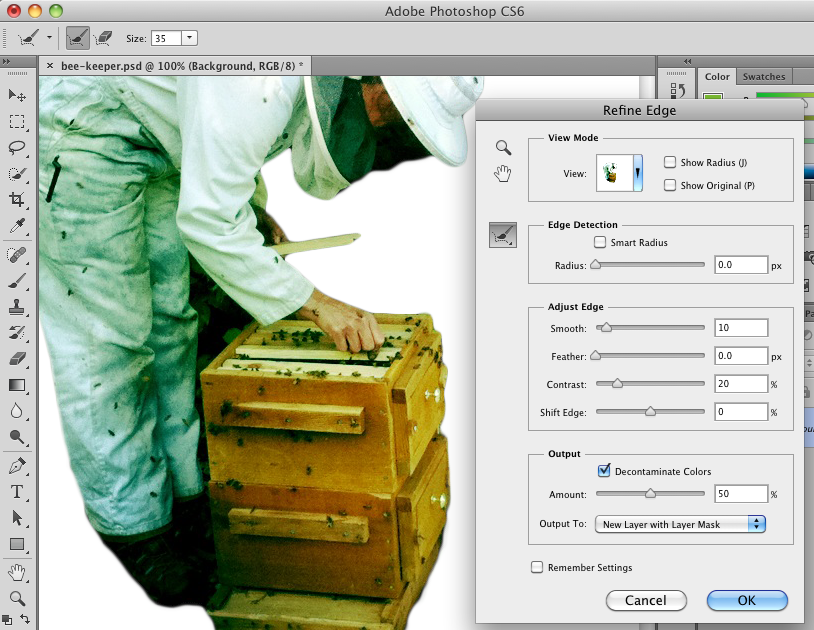Select the Lasso tool in the toolbar
The width and height of the screenshot is (814, 630).
coord(17,148)
